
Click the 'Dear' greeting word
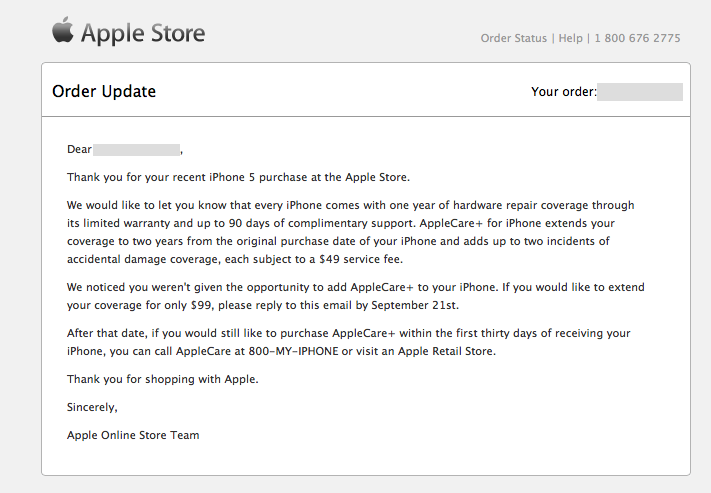79,149
